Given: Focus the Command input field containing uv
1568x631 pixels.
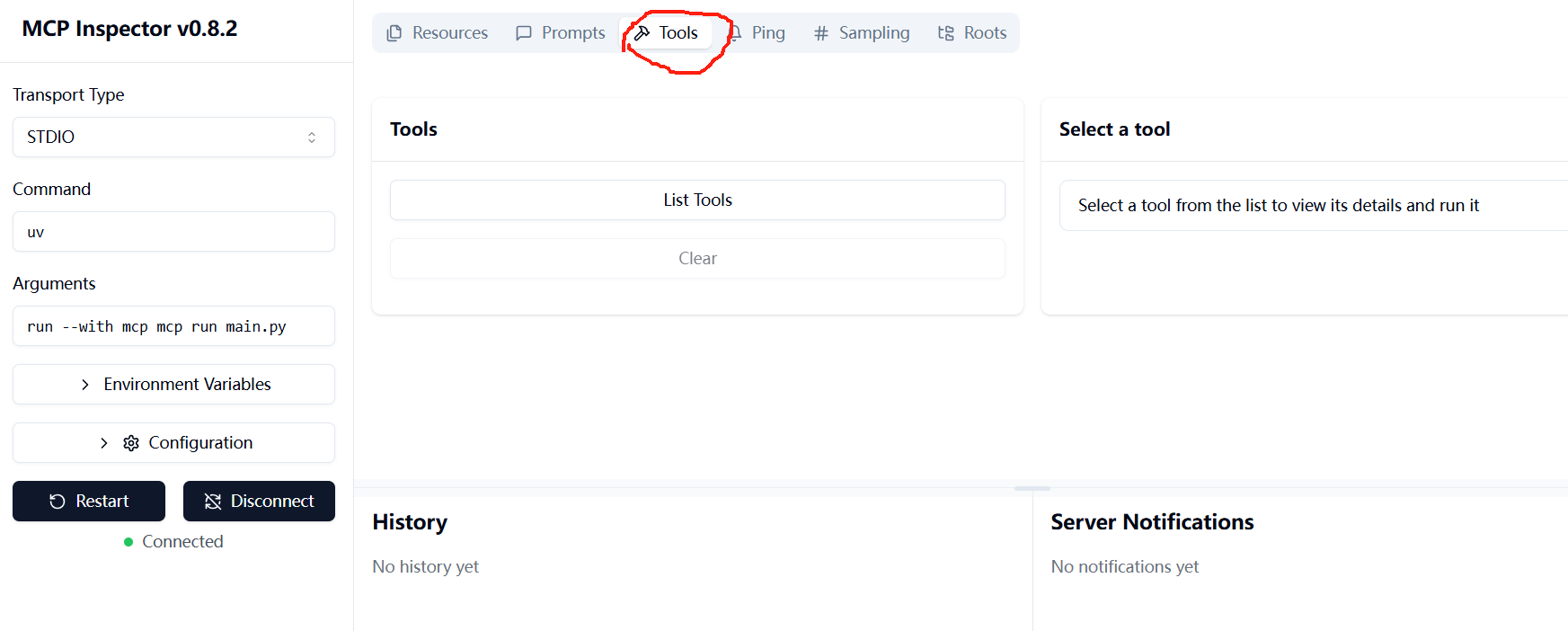Looking at the screenshot, I should (173, 232).
